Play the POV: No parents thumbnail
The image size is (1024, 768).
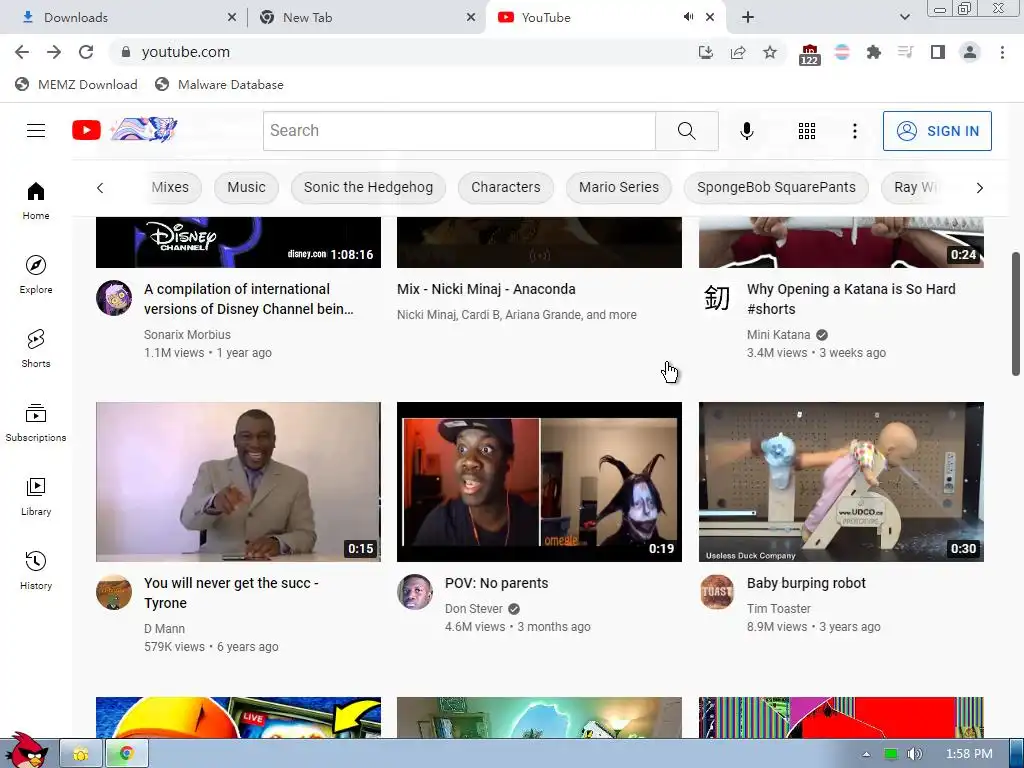[x=539, y=482]
